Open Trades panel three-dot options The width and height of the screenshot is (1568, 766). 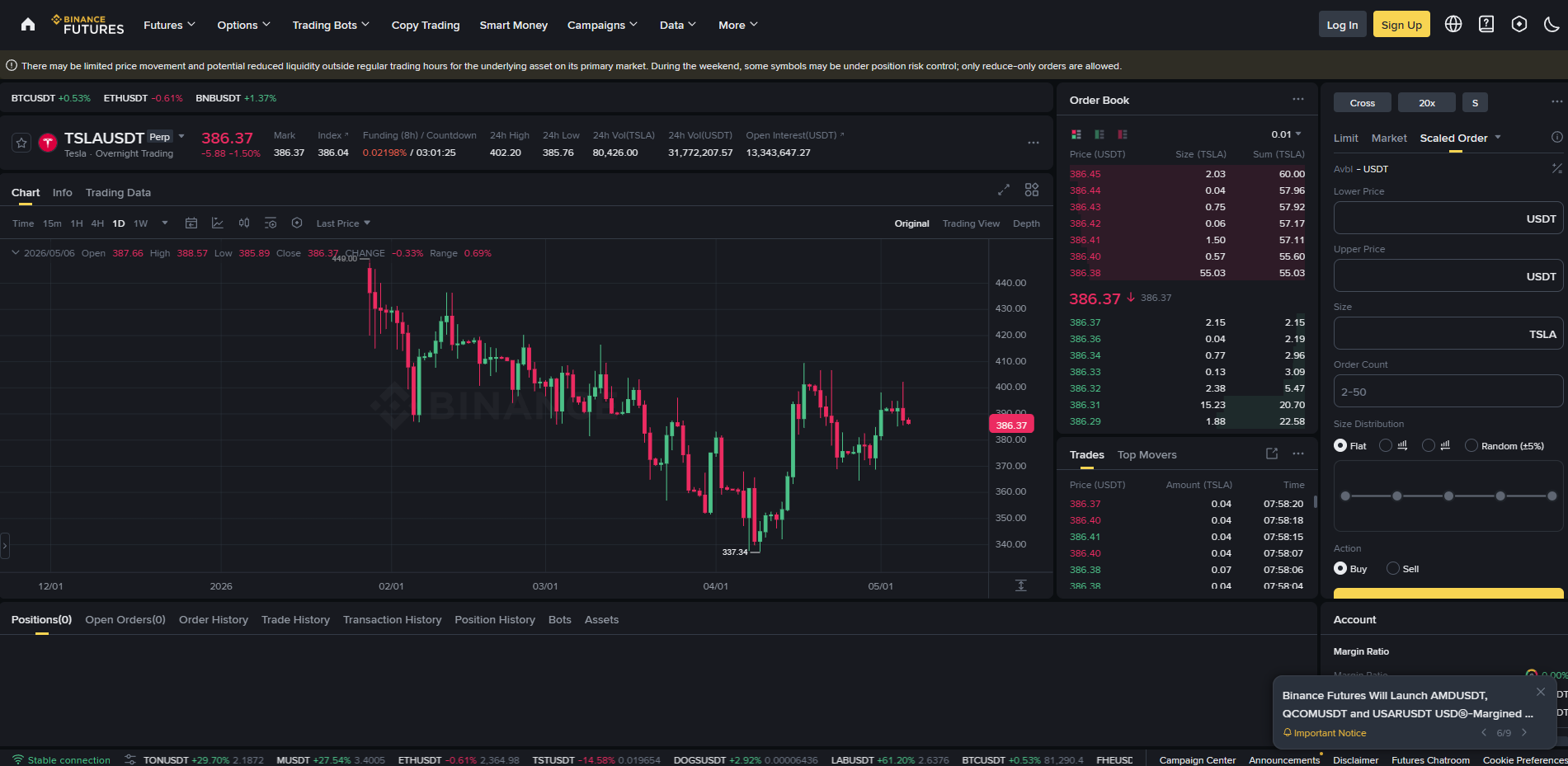click(1298, 453)
